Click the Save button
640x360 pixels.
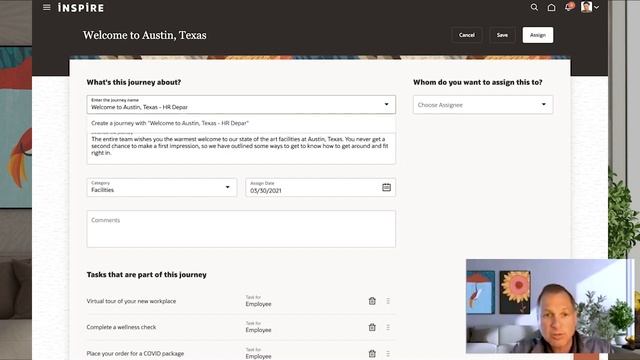502,35
